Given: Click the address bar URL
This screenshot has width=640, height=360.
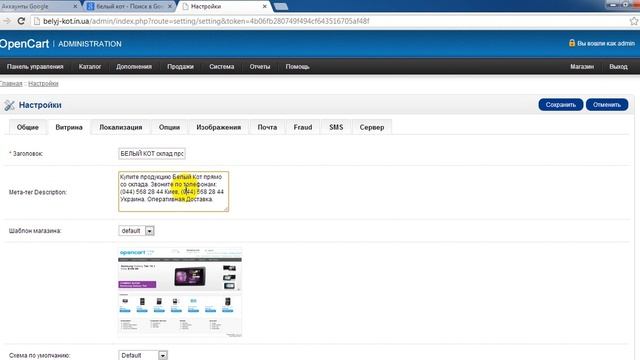Looking at the screenshot, I should (206, 21).
